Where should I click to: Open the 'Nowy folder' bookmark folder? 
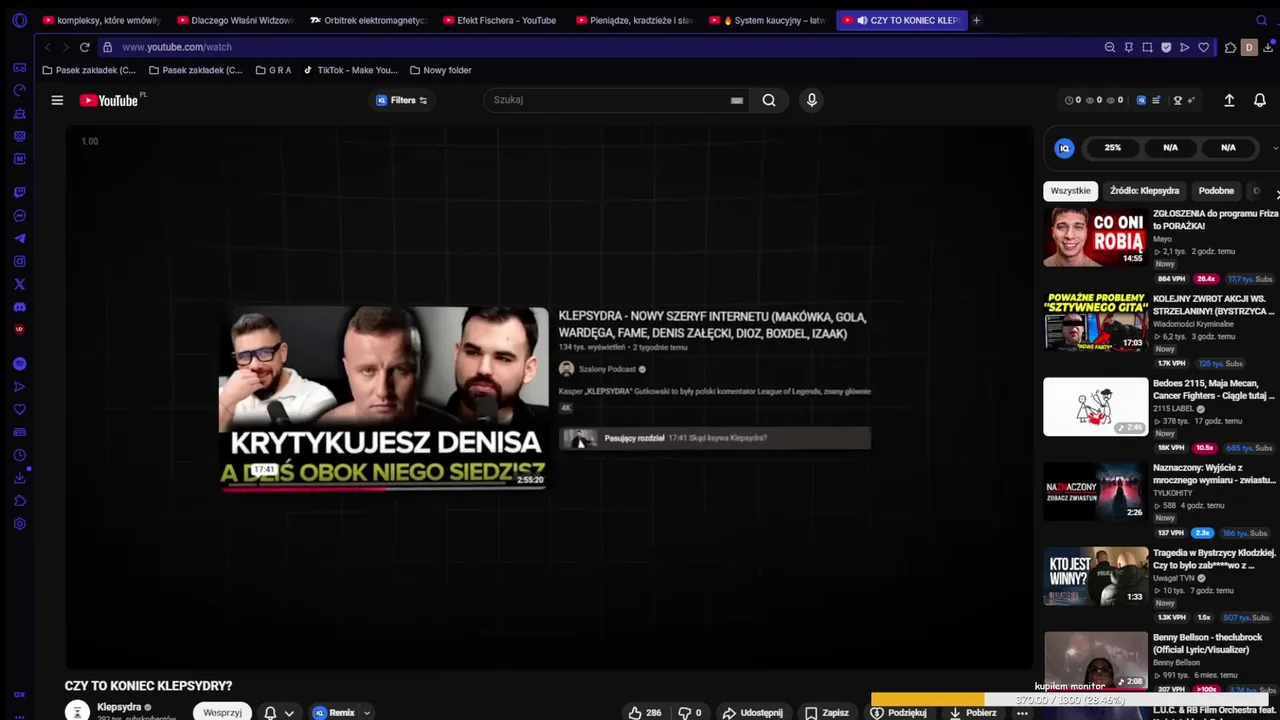coord(440,70)
